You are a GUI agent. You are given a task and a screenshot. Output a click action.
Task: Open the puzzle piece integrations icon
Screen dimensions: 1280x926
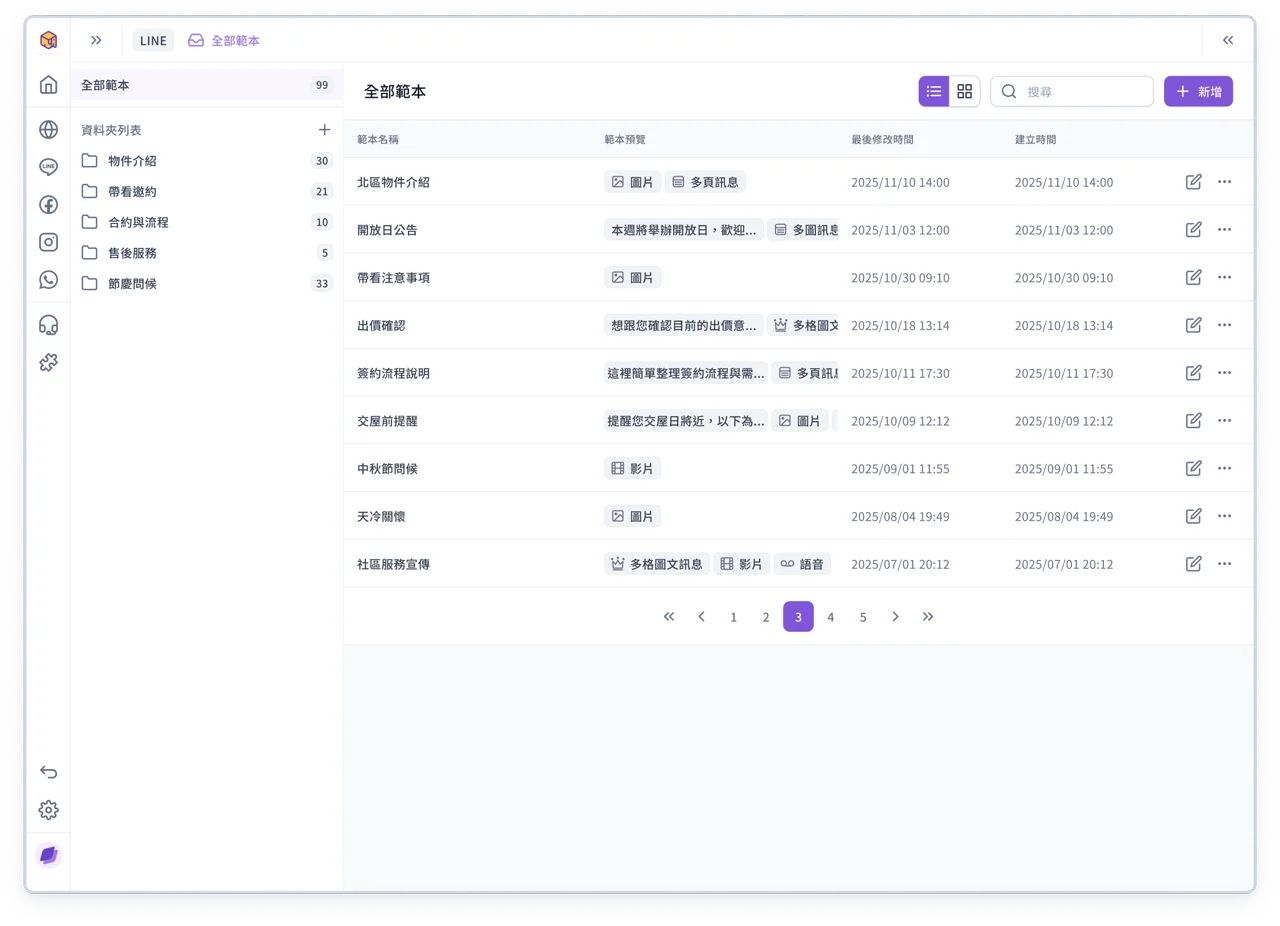pyautogui.click(x=48, y=362)
